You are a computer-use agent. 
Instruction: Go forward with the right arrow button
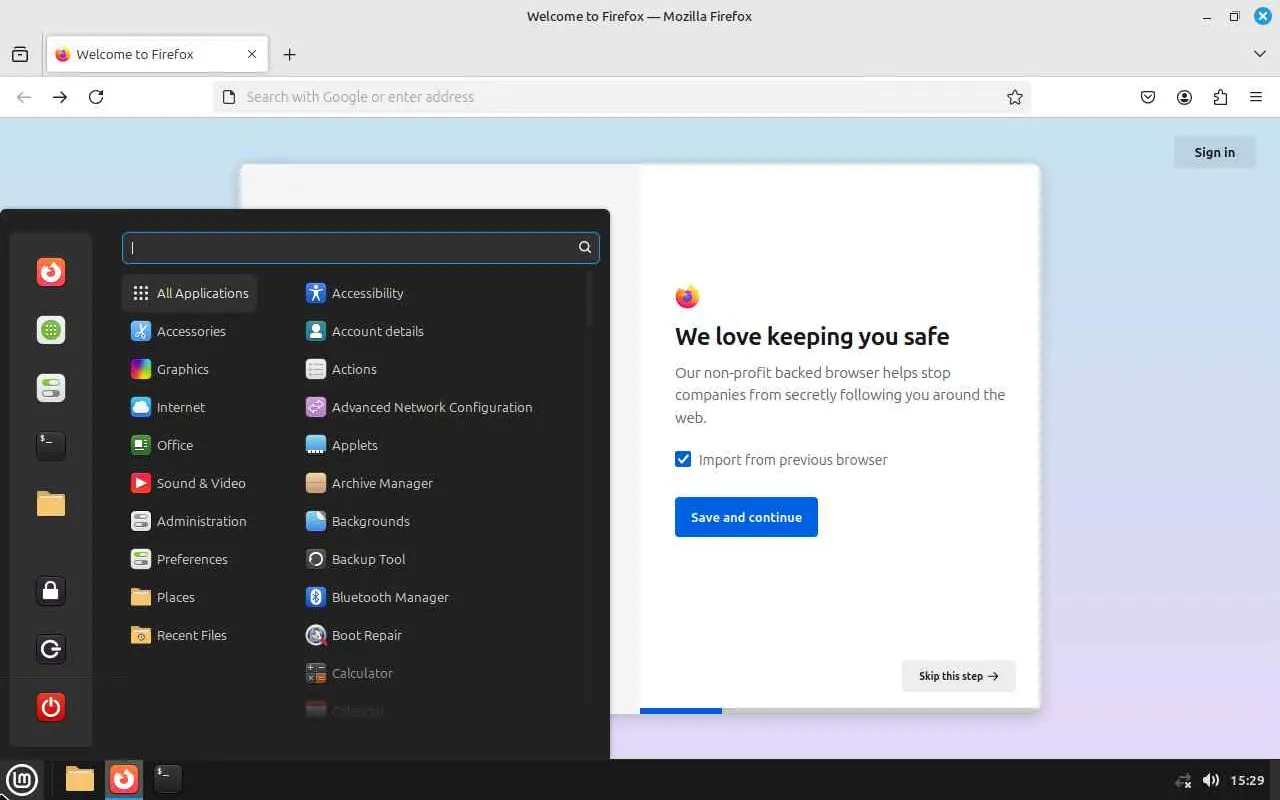pyautogui.click(x=60, y=97)
